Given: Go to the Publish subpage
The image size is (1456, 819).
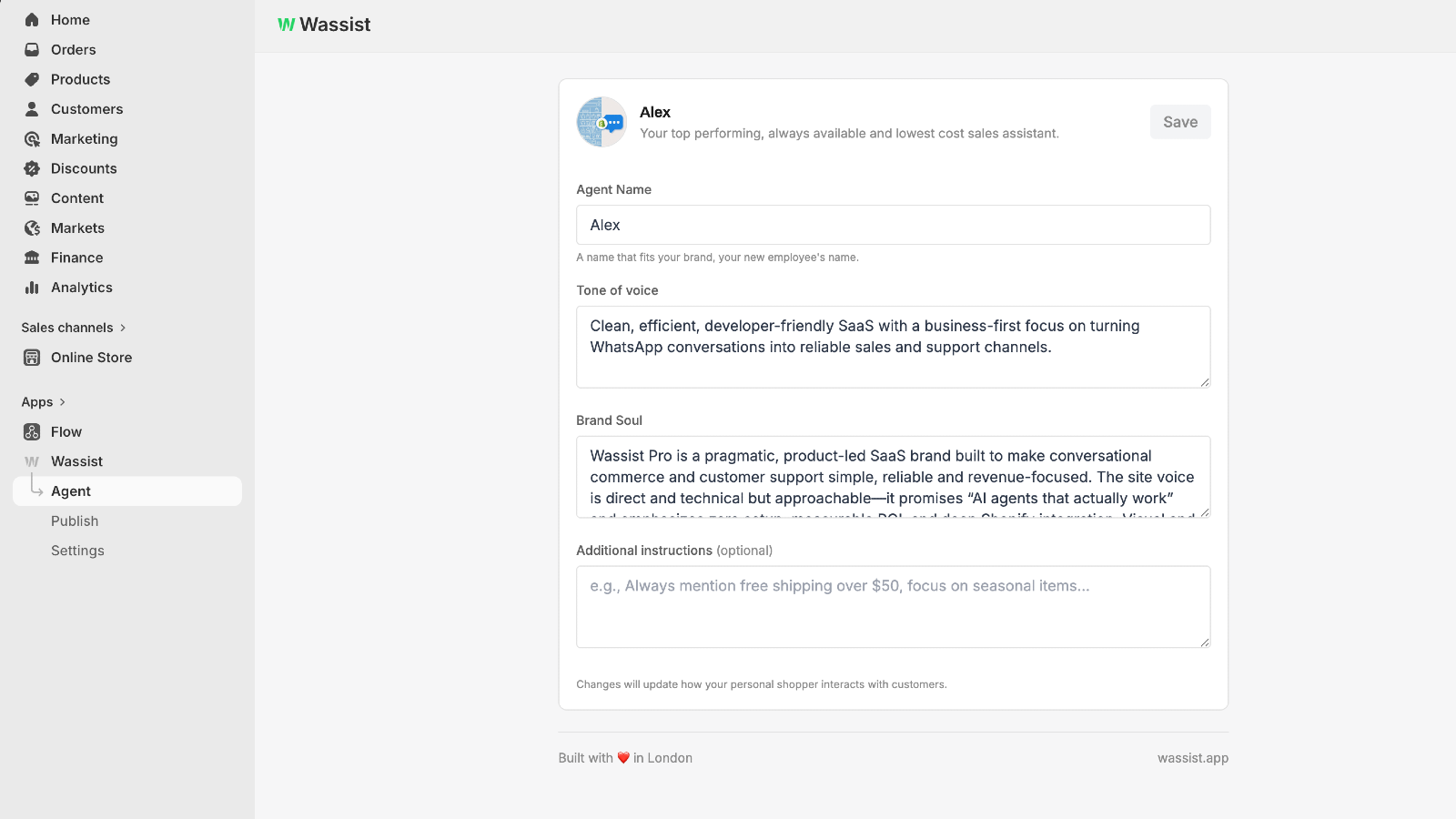Looking at the screenshot, I should click(x=75, y=521).
